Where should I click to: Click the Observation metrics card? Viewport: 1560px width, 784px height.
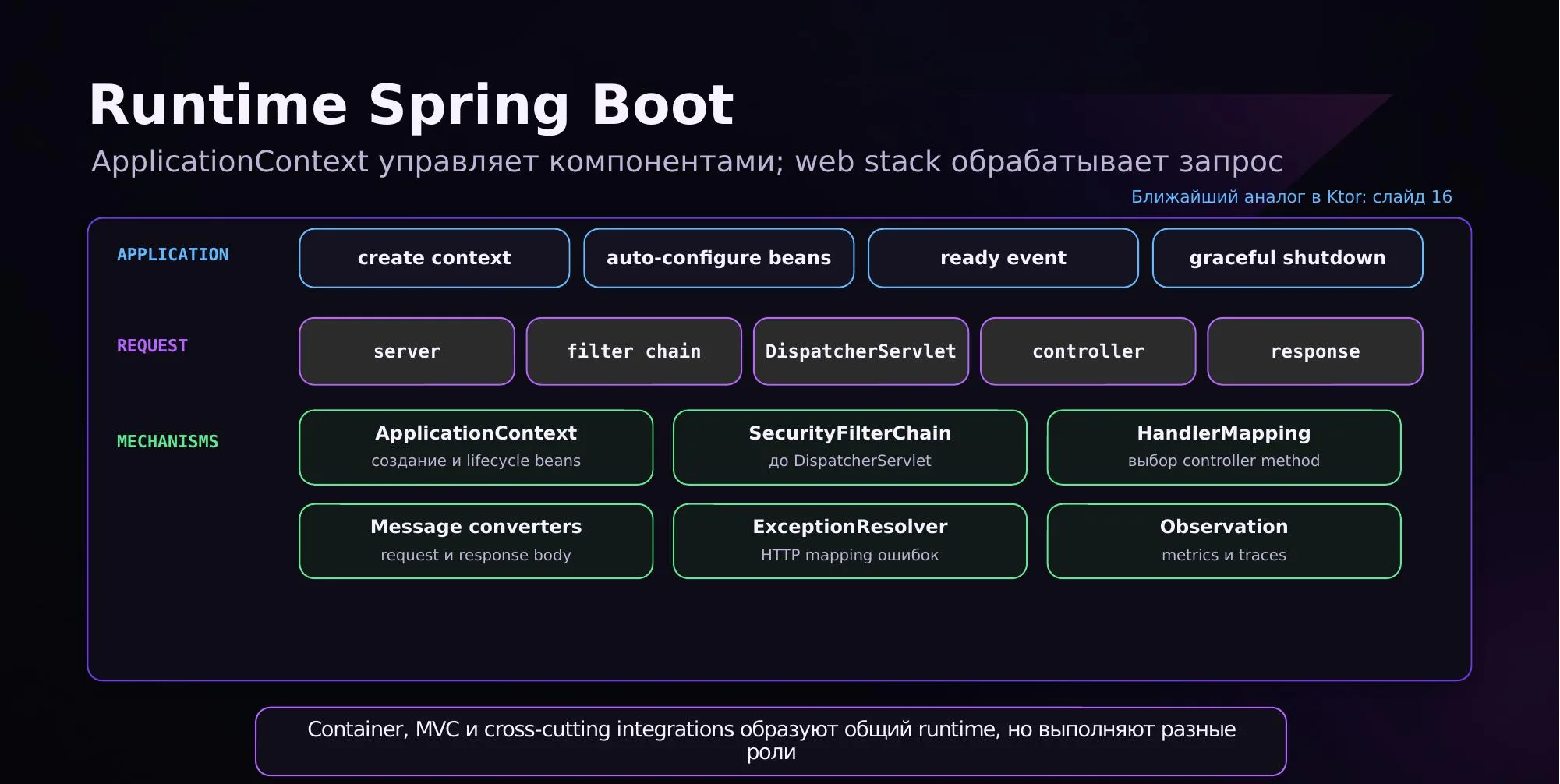pos(1224,541)
